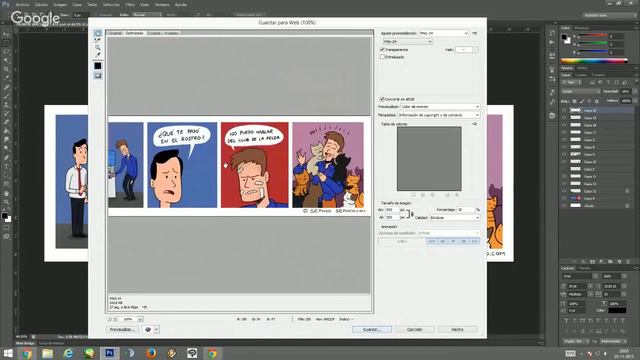Uncheck the Transparencia checkbox
The image size is (640, 360).
(x=382, y=49)
